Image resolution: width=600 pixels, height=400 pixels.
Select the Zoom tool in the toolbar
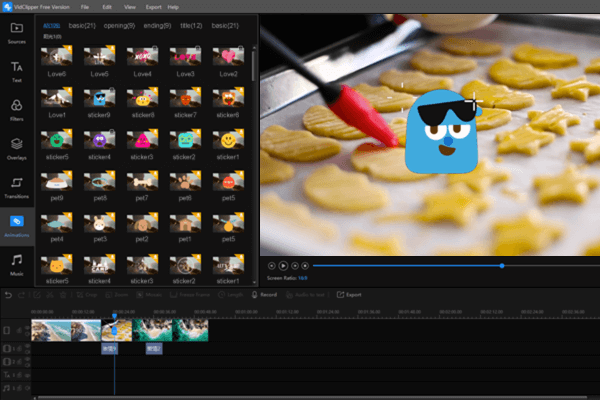click(x=117, y=295)
